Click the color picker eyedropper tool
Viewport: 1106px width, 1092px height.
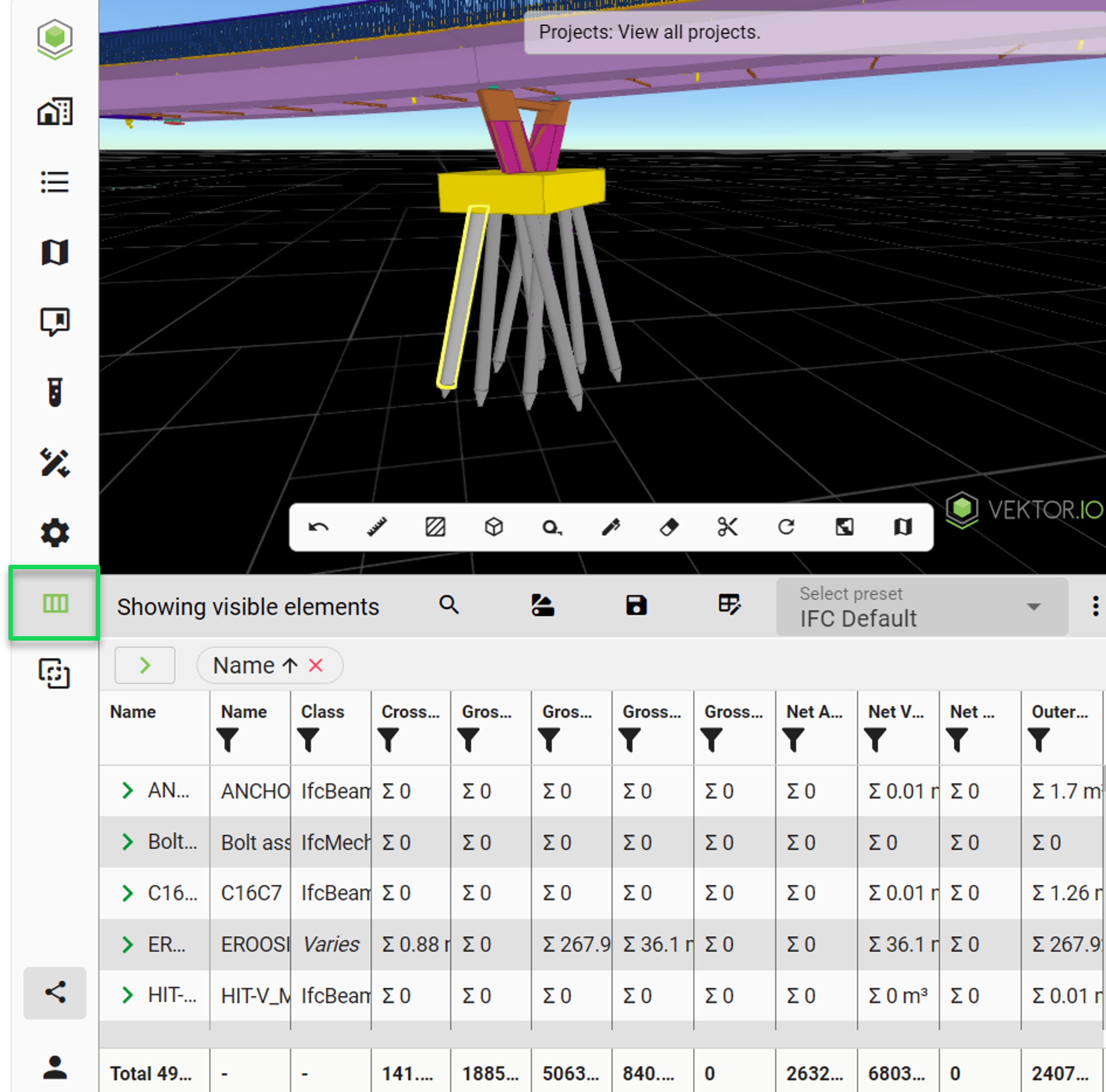(x=610, y=527)
